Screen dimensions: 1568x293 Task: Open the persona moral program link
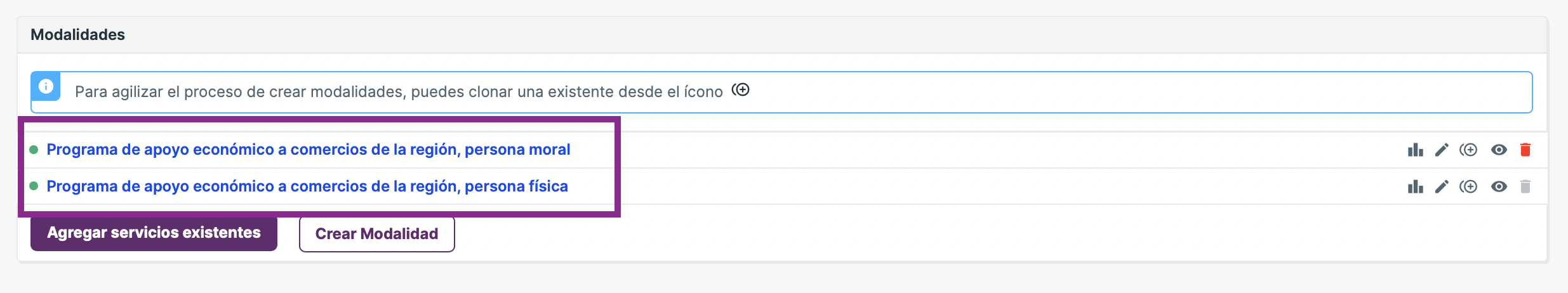[x=309, y=150]
